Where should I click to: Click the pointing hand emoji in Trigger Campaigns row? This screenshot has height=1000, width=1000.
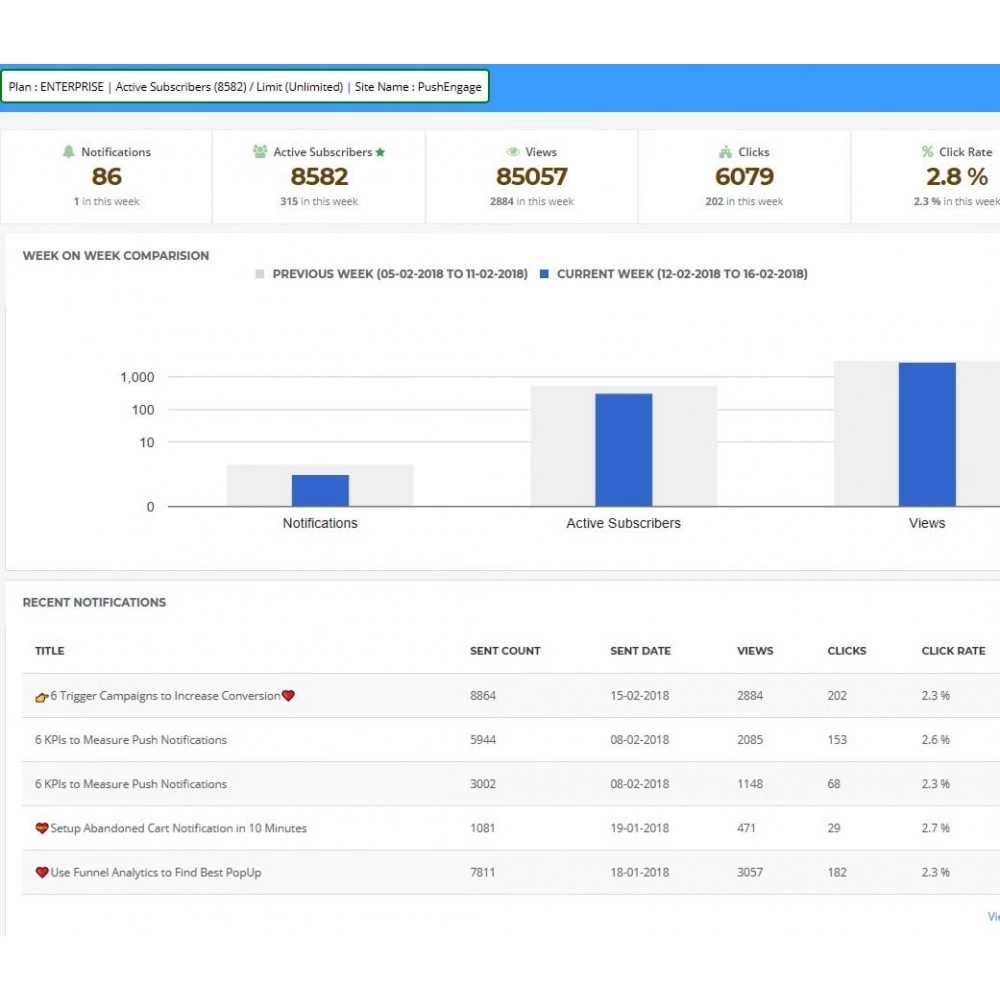coord(41,696)
